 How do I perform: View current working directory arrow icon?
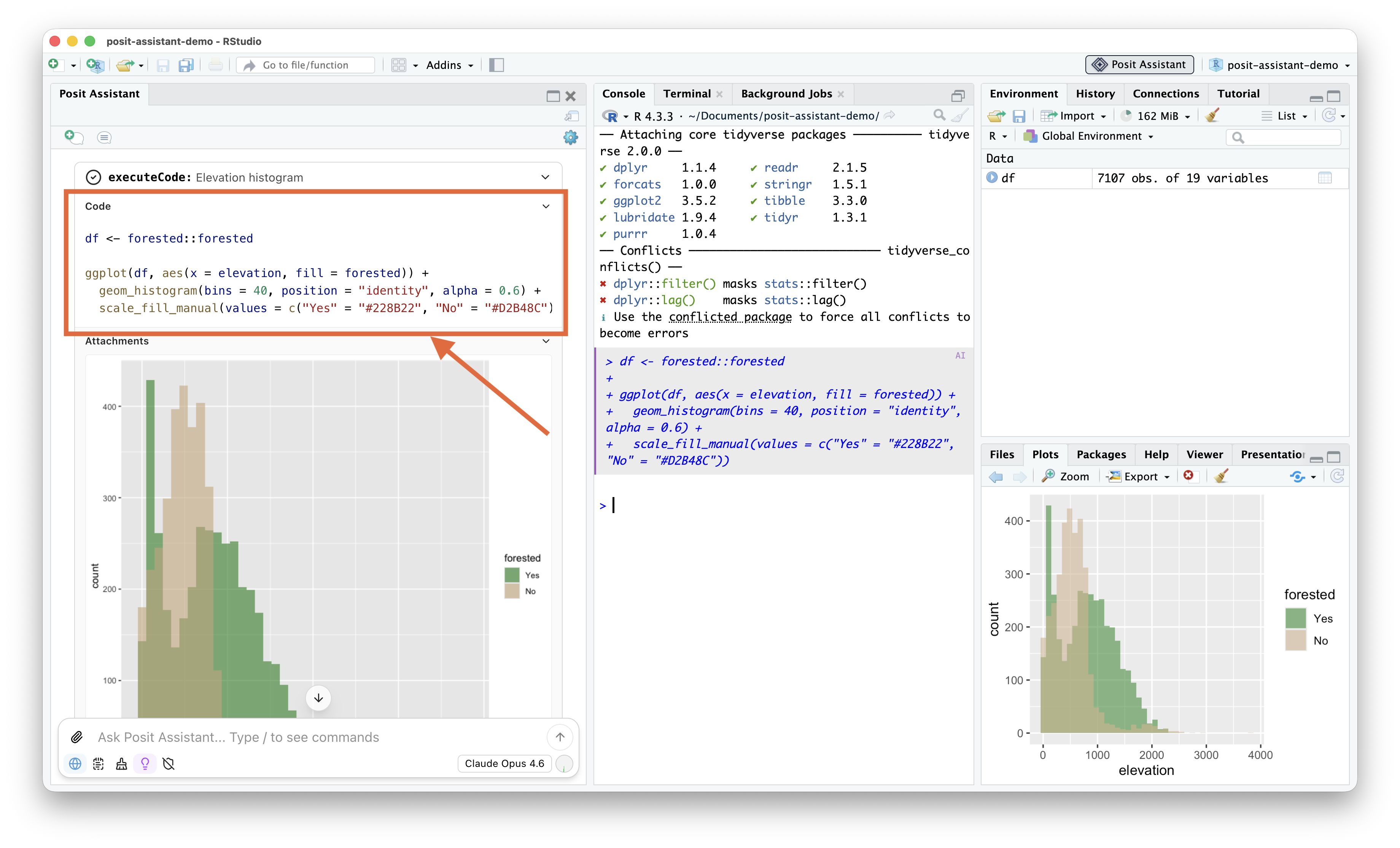click(x=889, y=115)
